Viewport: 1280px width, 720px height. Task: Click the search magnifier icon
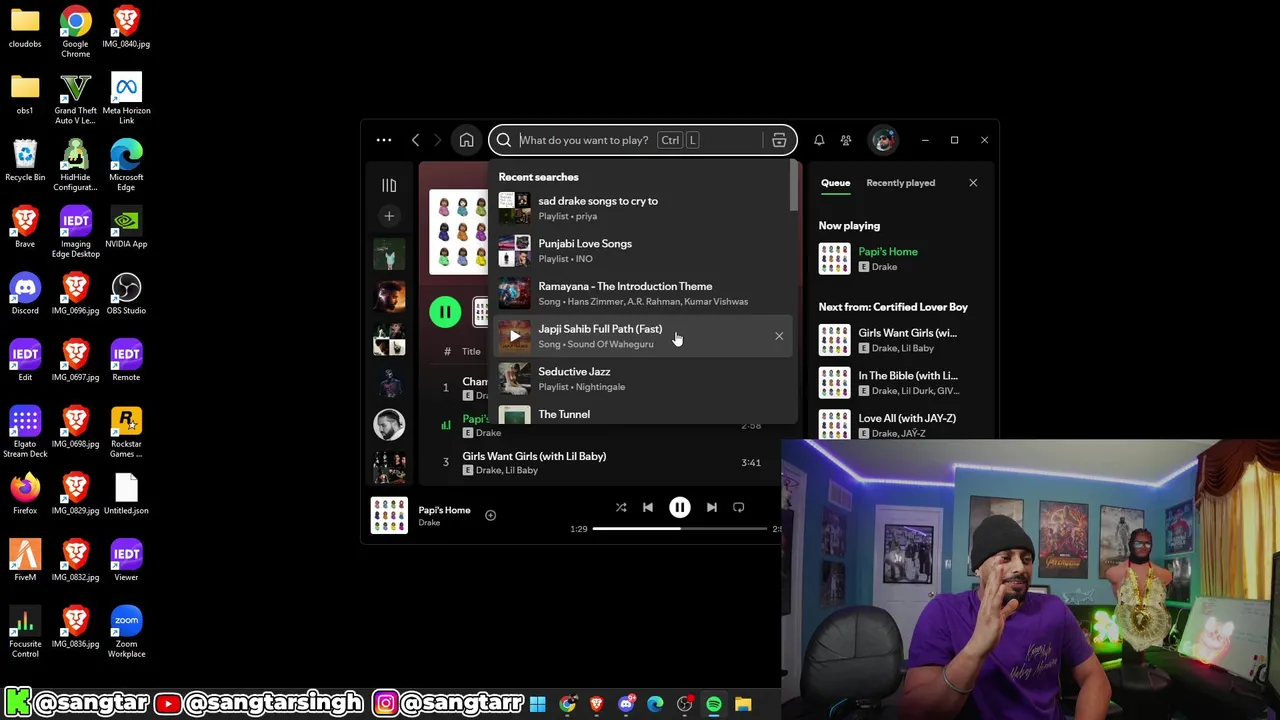pyautogui.click(x=504, y=140)
